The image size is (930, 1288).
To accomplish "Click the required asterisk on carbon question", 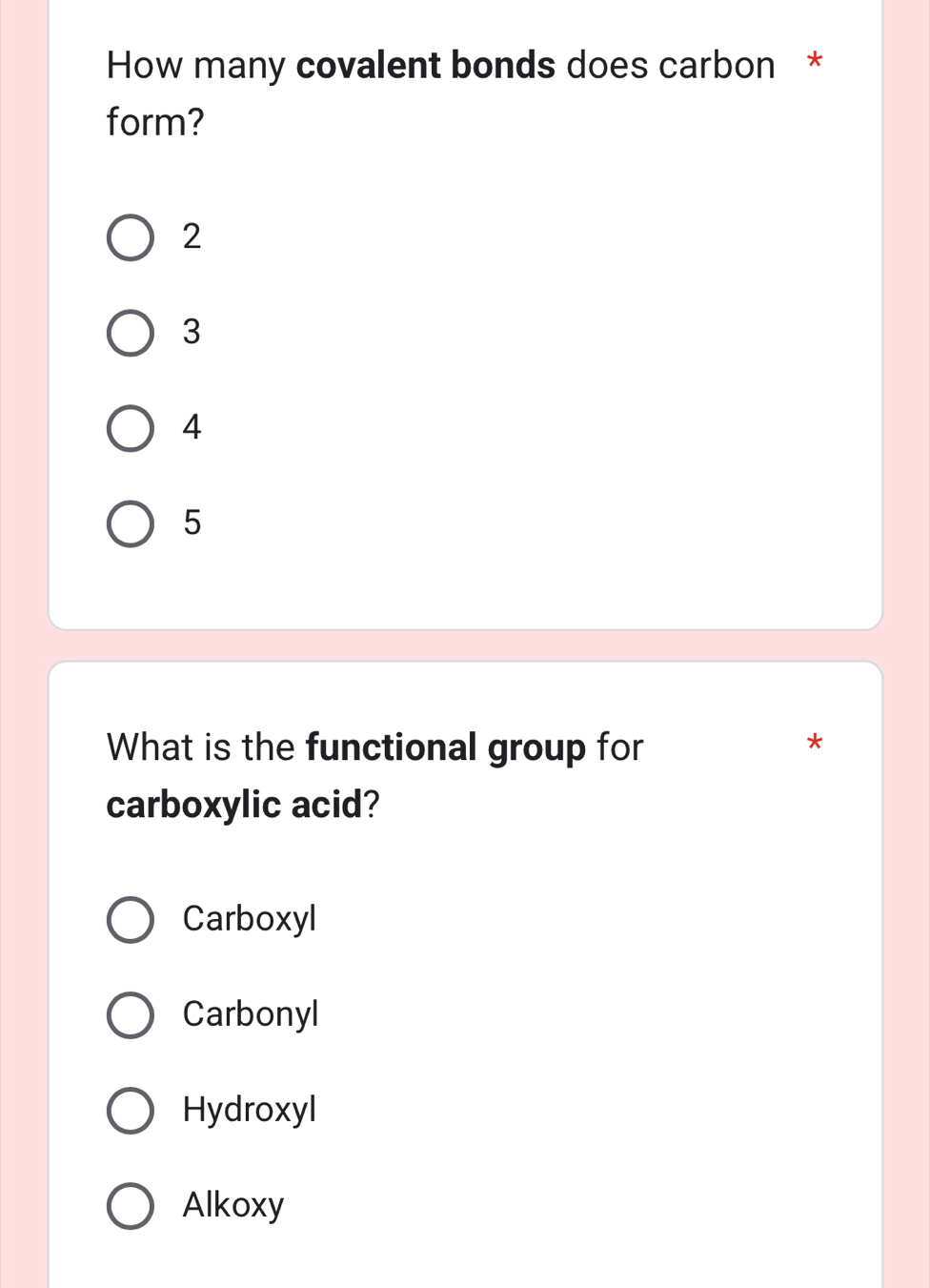I will click(814, 63).
